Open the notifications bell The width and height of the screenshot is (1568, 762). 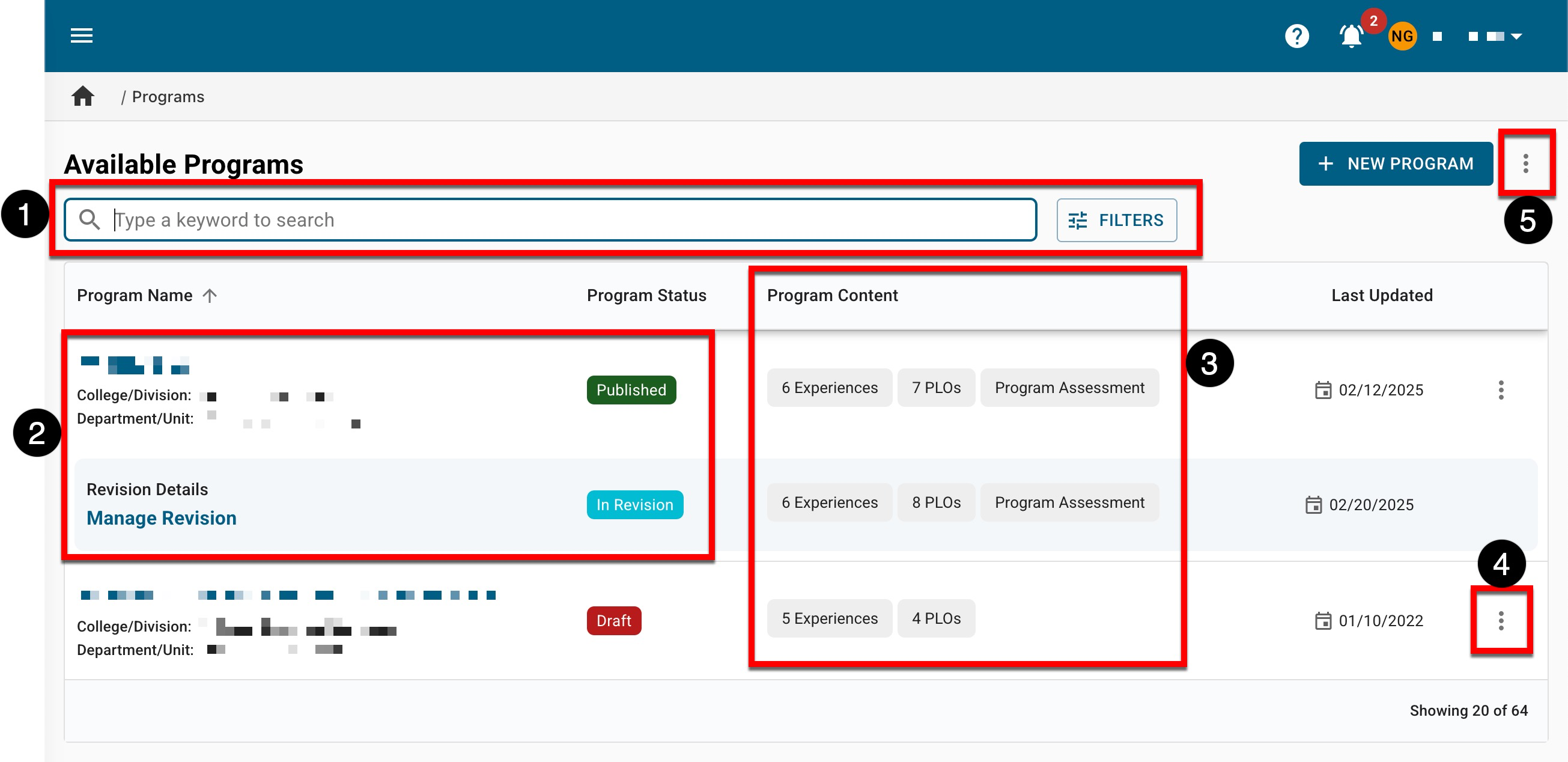point(1351,36)
